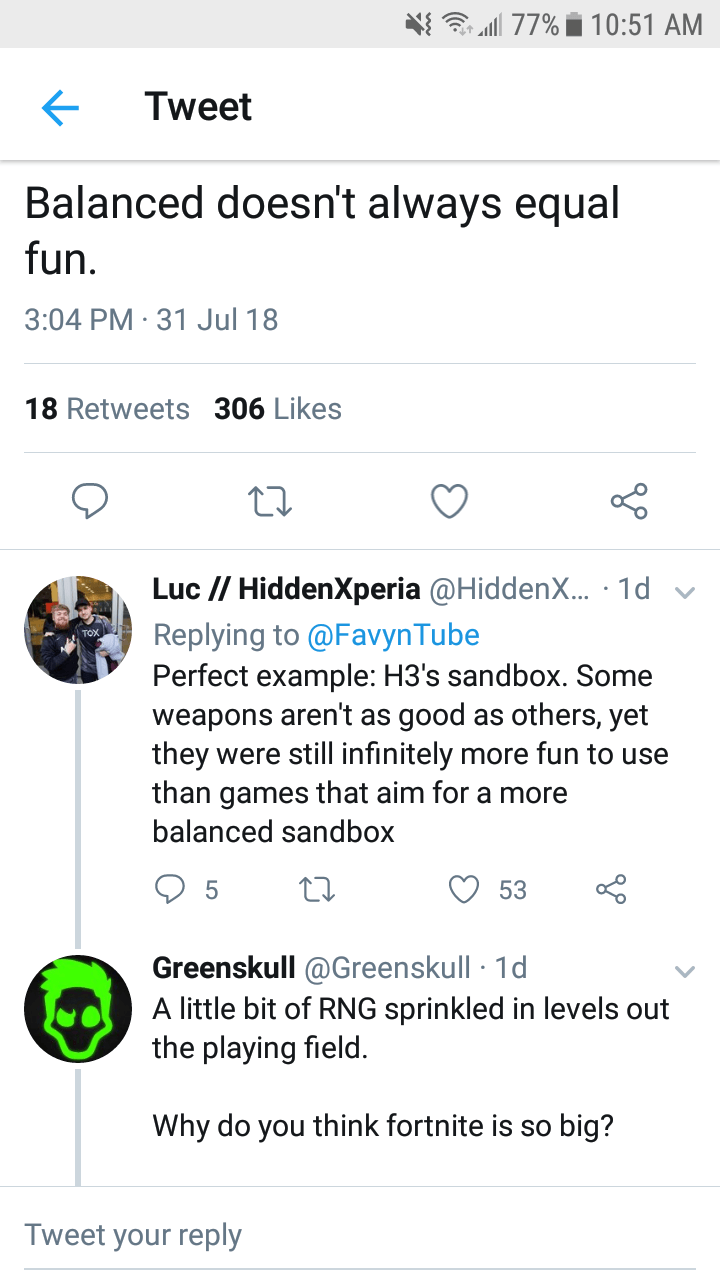This screenshot has width=720, height=1280.
Task: Open the Luc // HiddenXperia username
Action: [x=286, y=589]
